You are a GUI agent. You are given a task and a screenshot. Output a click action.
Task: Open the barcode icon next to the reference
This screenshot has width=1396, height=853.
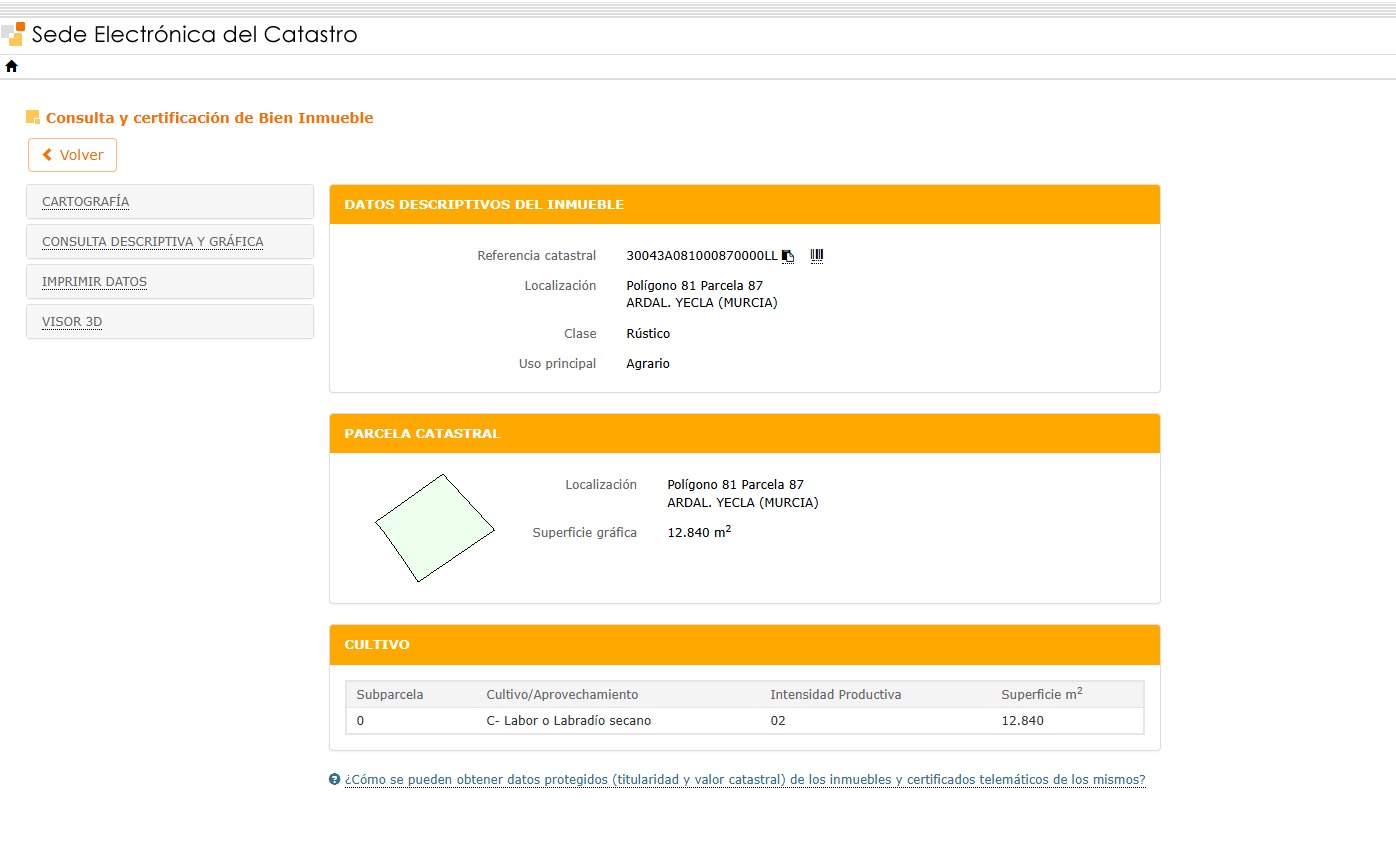[817, 256]
